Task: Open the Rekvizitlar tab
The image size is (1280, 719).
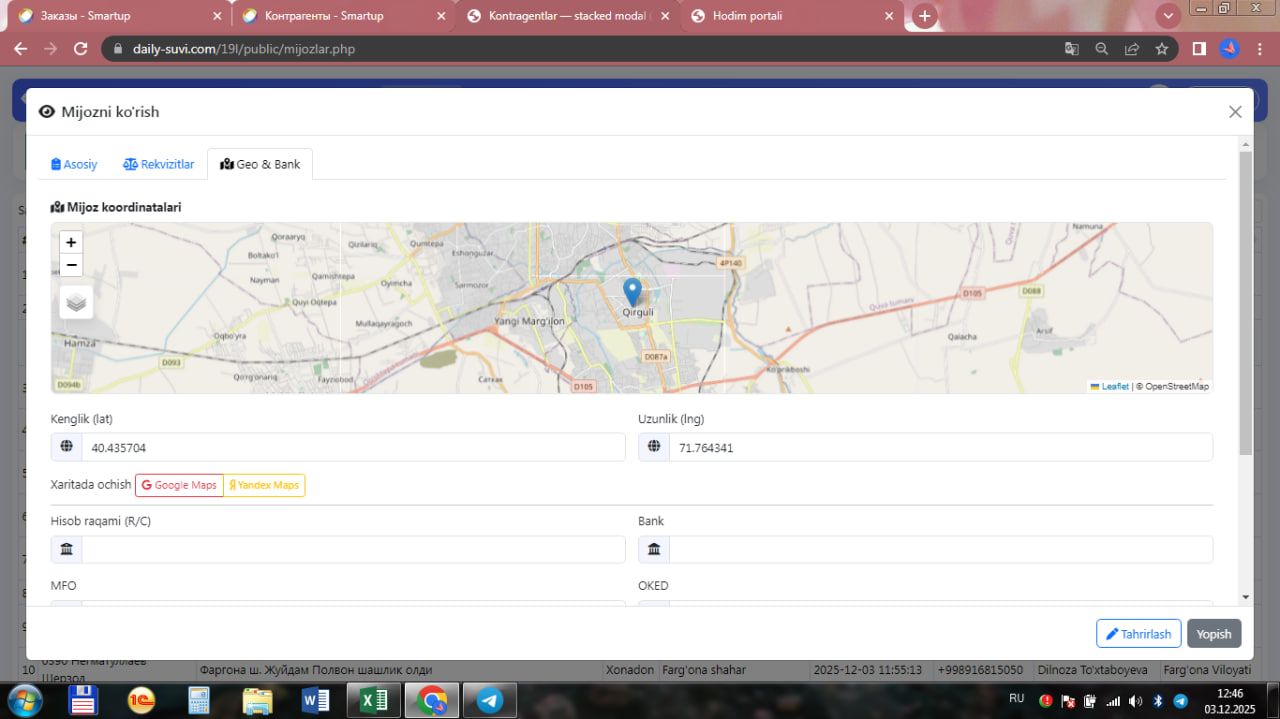Action: click(x=159, y=164)
